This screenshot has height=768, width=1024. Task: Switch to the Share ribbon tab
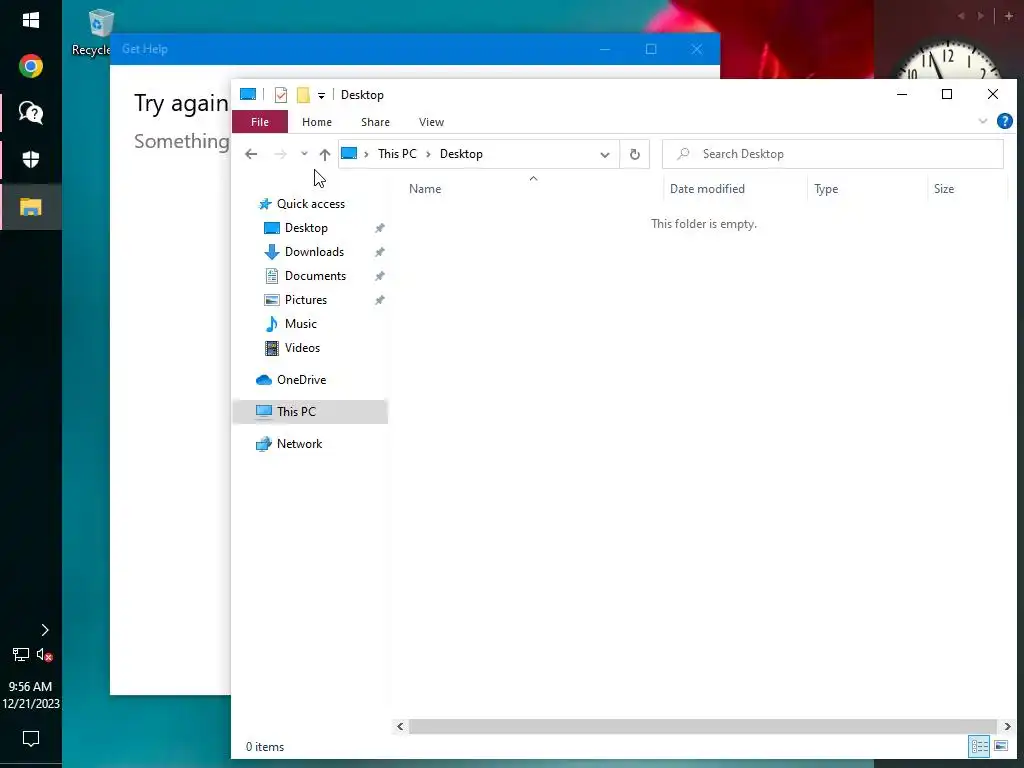[375, 121]
